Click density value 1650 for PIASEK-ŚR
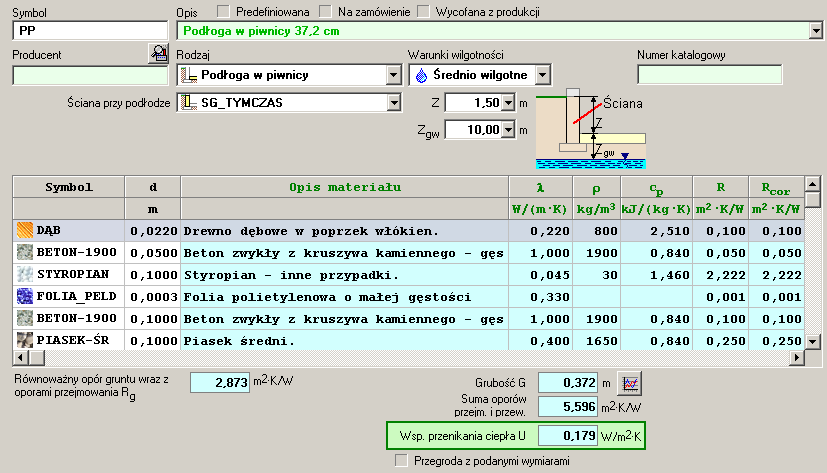 tap(597, 341)
